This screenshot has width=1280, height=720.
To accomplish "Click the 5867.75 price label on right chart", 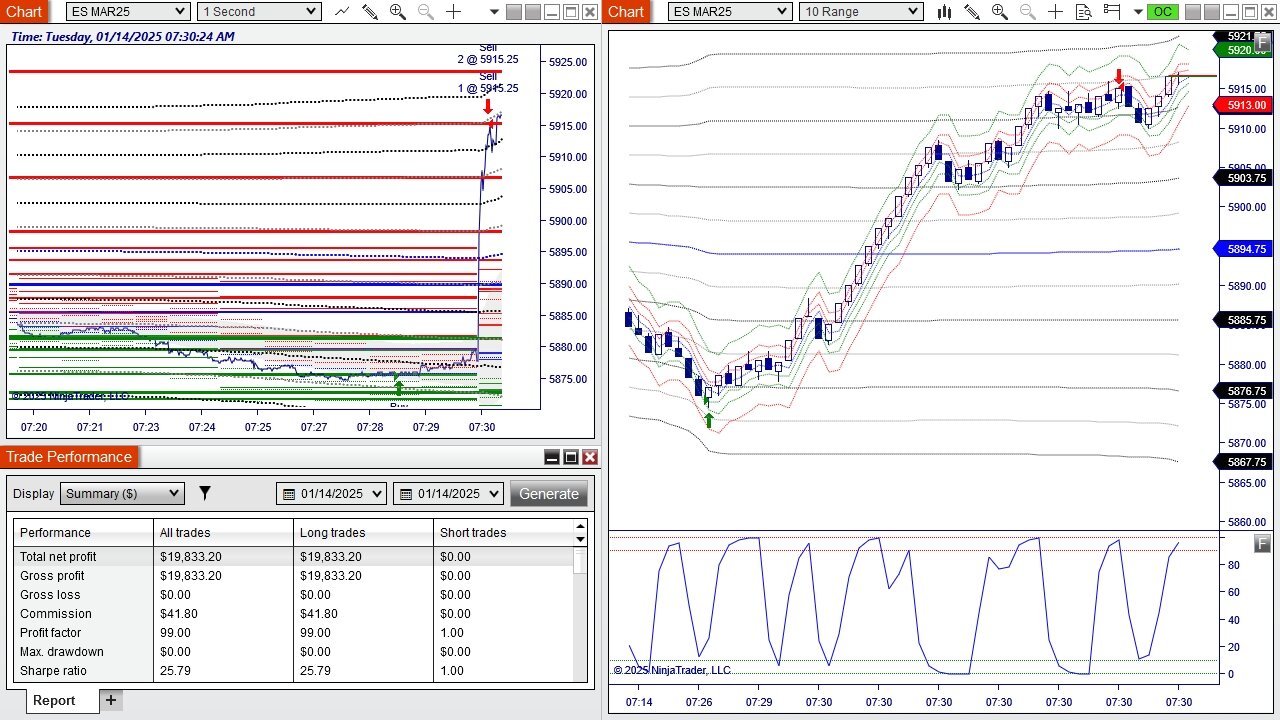I will coord(1244,462).
